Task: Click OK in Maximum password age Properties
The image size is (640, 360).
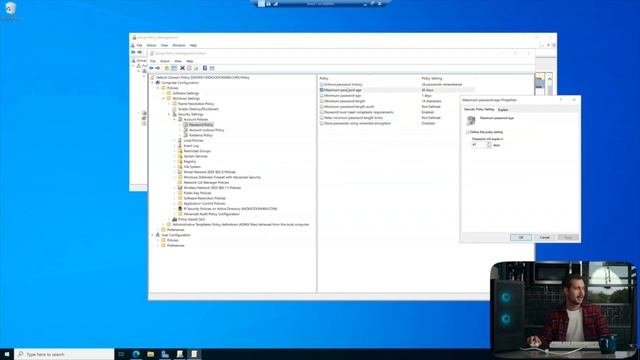Action: coord(520,237)
